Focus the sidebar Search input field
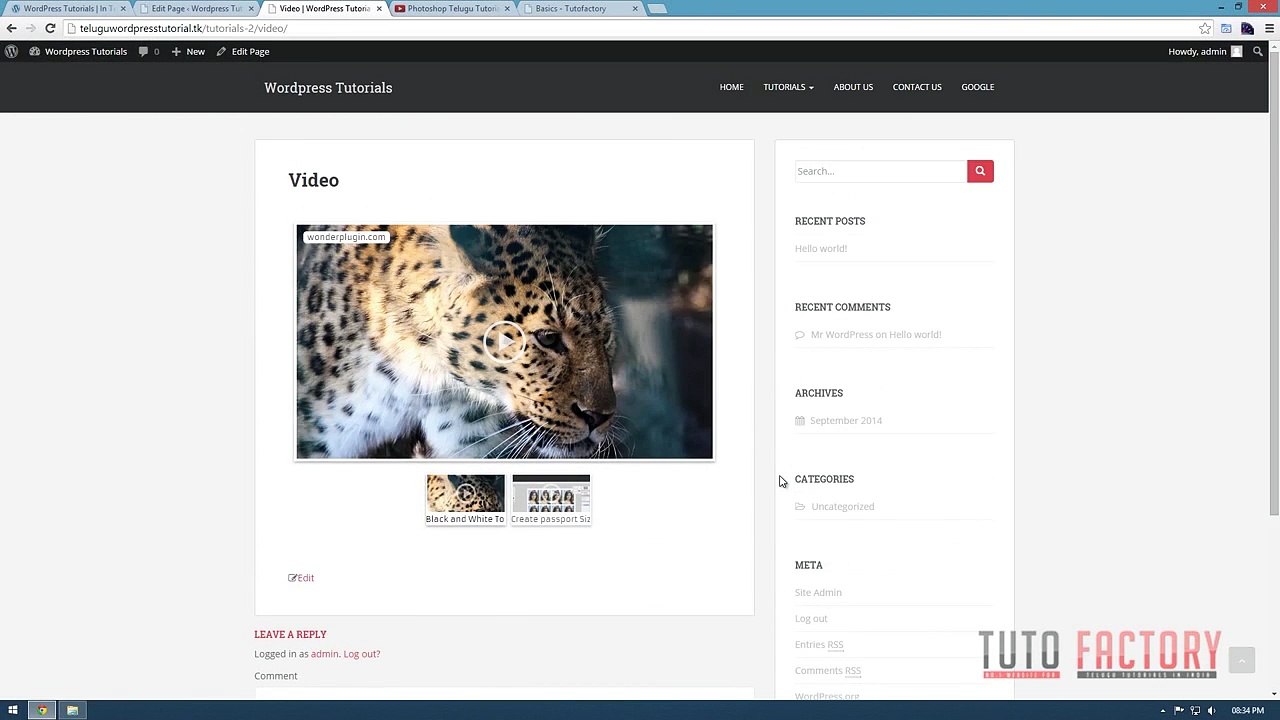The width and height of the screenshot is (1280, 720). pos(880,171)
